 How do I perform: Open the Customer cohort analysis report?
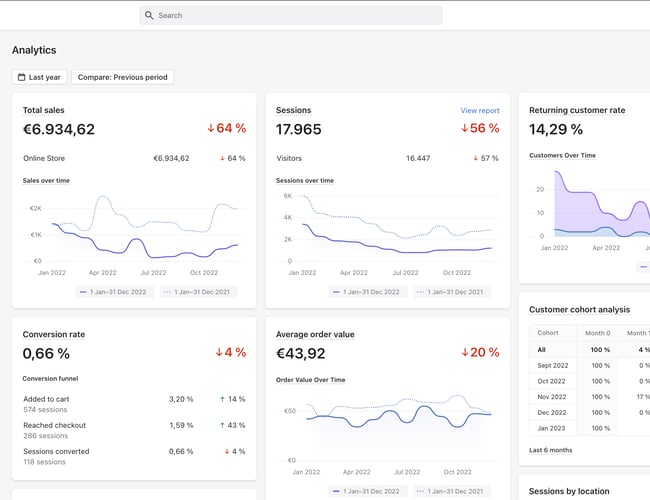click(579, 310)
